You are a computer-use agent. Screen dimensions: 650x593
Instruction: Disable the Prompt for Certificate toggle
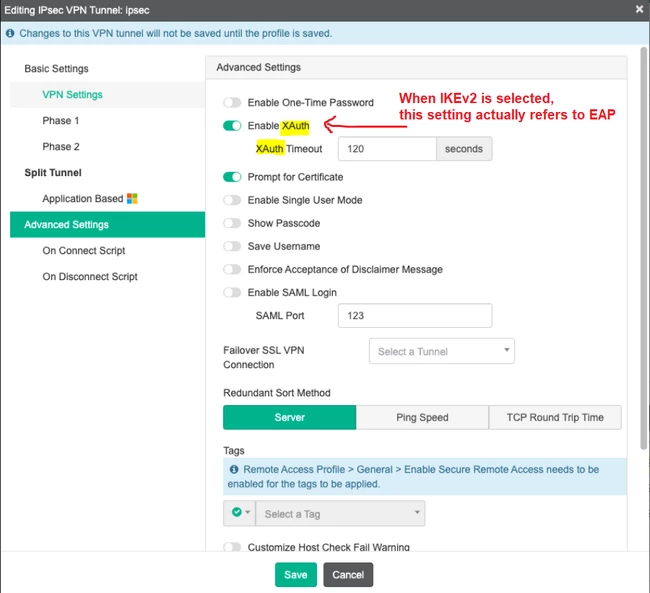coord(232,177)
